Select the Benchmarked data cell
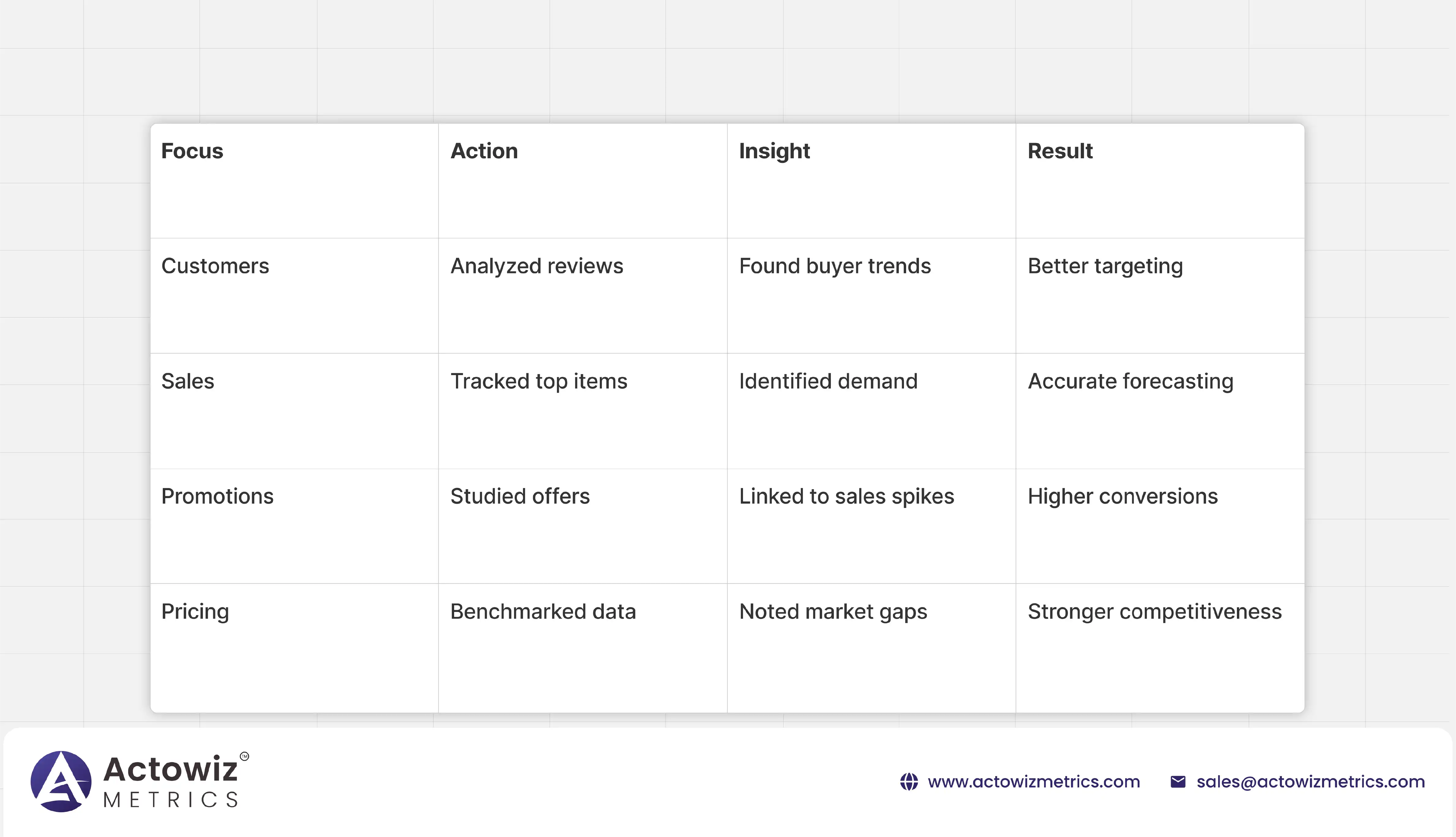This screenshot has width=1456, height=837. [543, 612]
